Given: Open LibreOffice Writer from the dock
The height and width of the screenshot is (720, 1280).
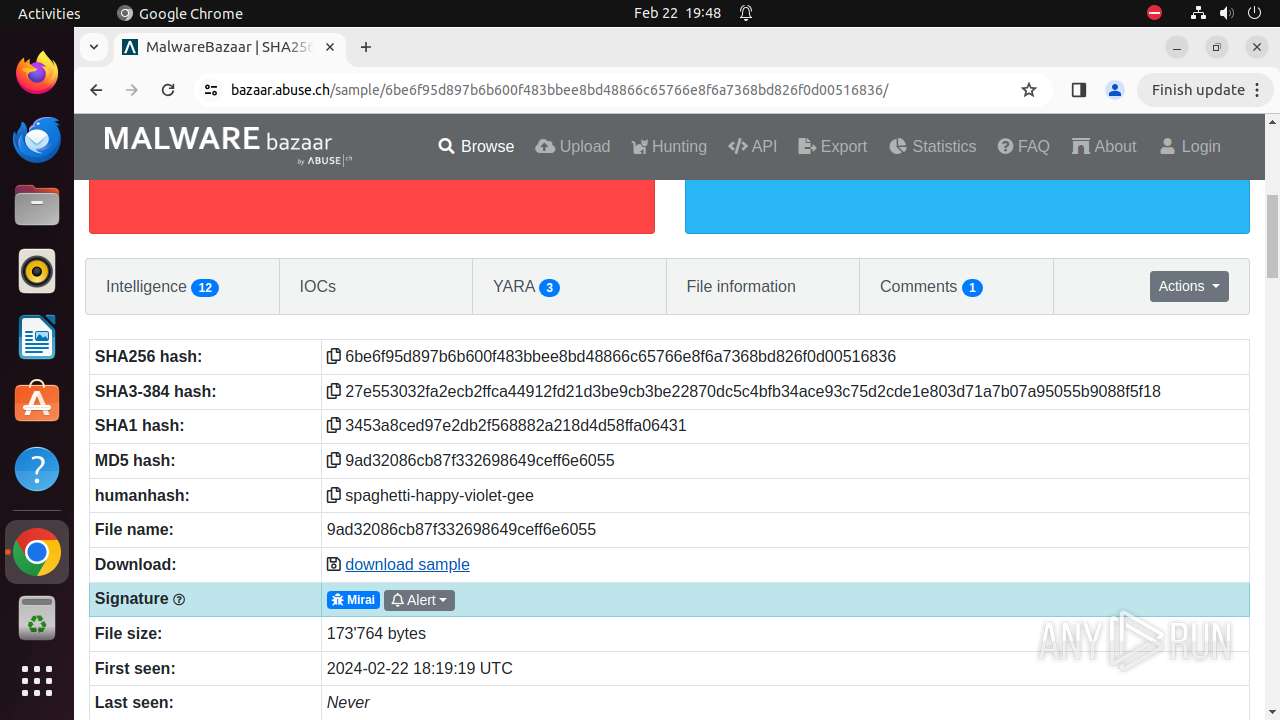Looking at the screenshot, I should 37,337.
